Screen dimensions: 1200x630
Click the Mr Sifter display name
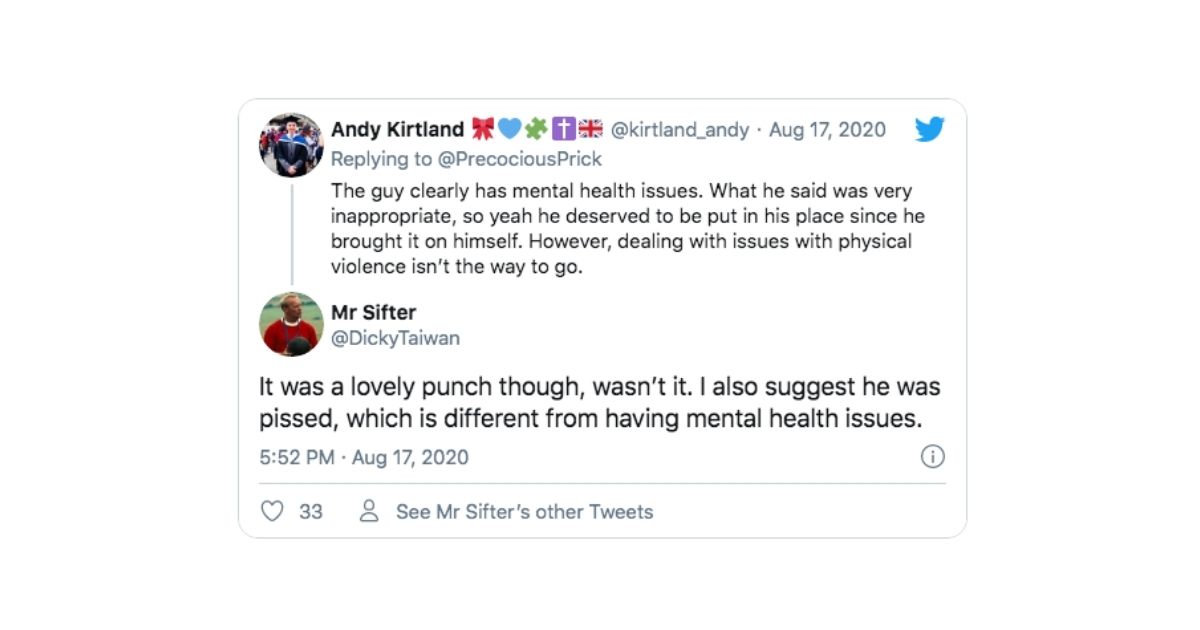[x=373, y=312]
